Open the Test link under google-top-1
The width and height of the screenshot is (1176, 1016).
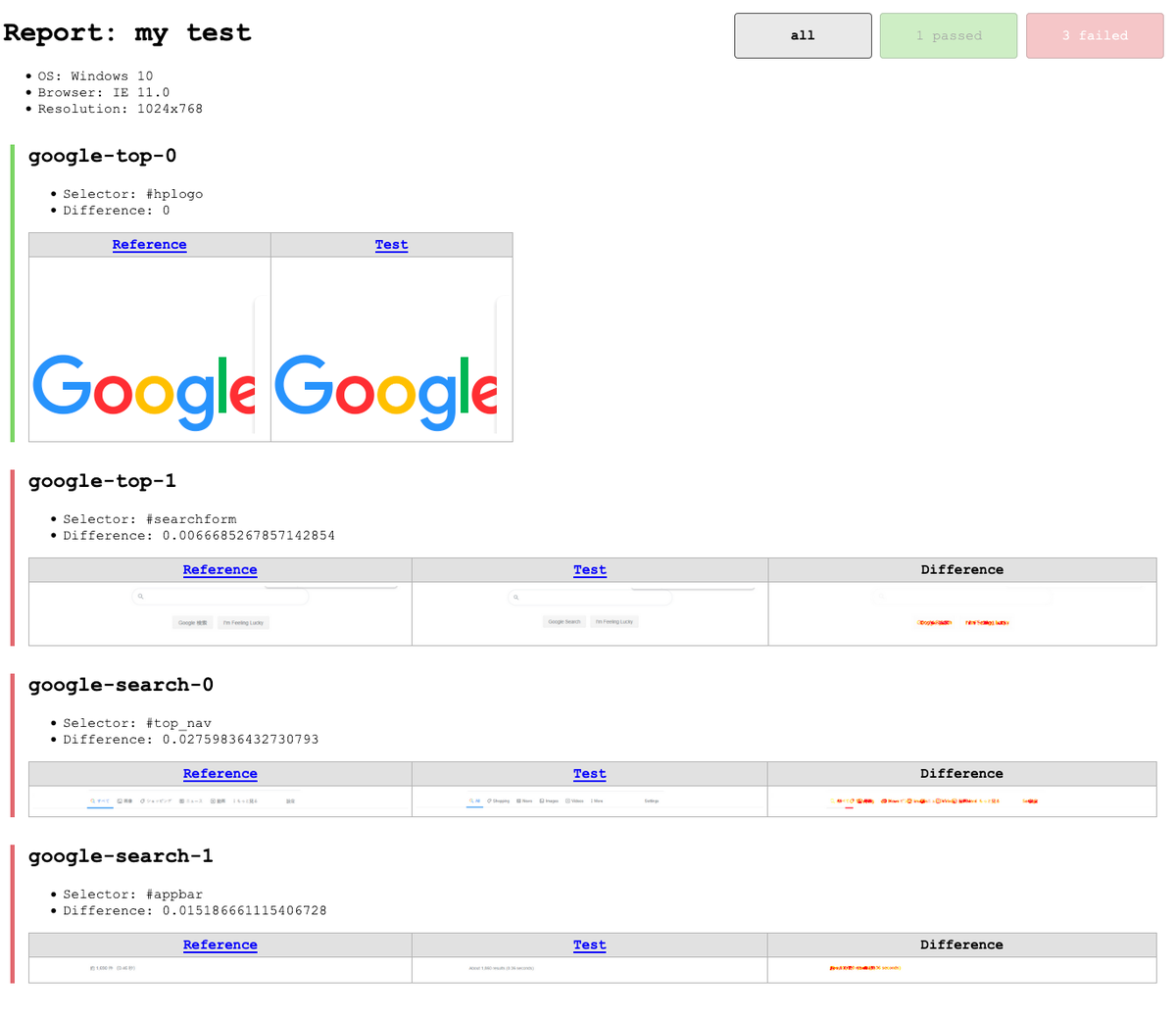(x=590, y=570)
